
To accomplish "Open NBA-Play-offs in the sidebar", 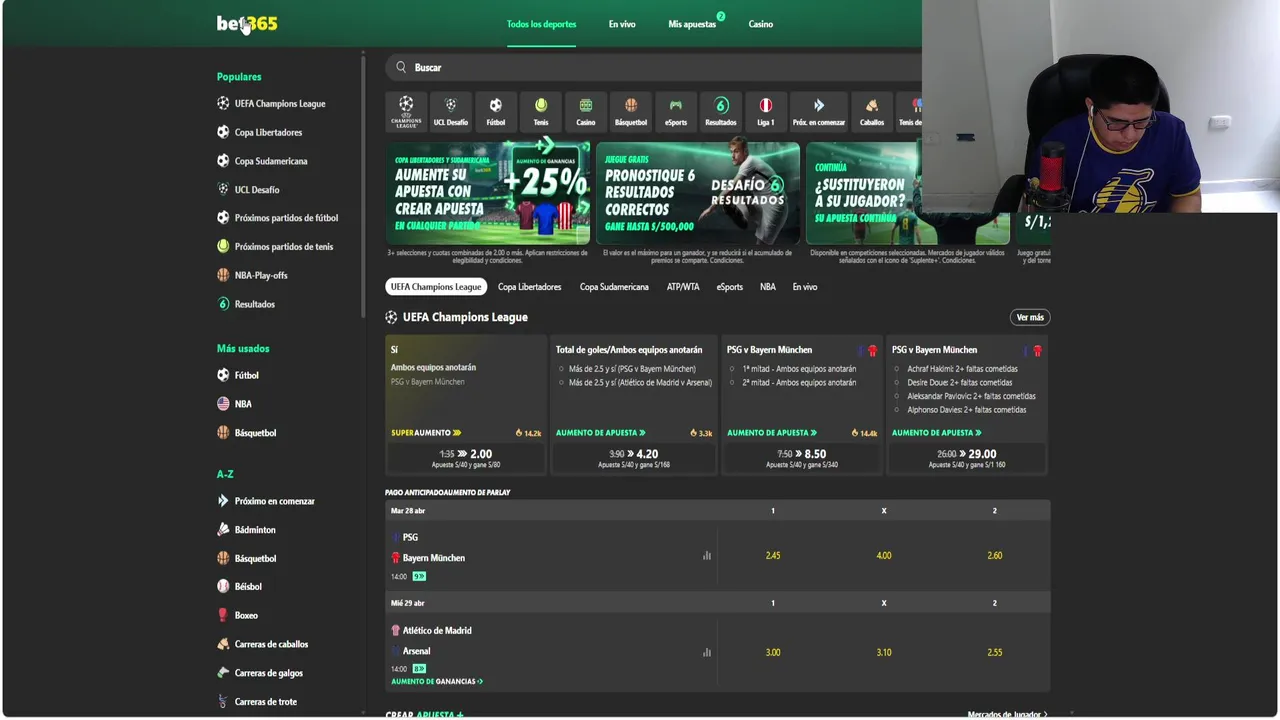I will coord(252,275).
